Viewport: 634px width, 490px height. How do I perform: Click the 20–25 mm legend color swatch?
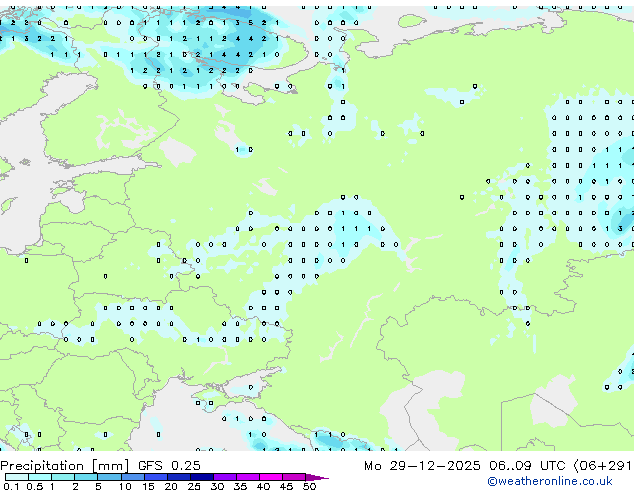(178, 477)
